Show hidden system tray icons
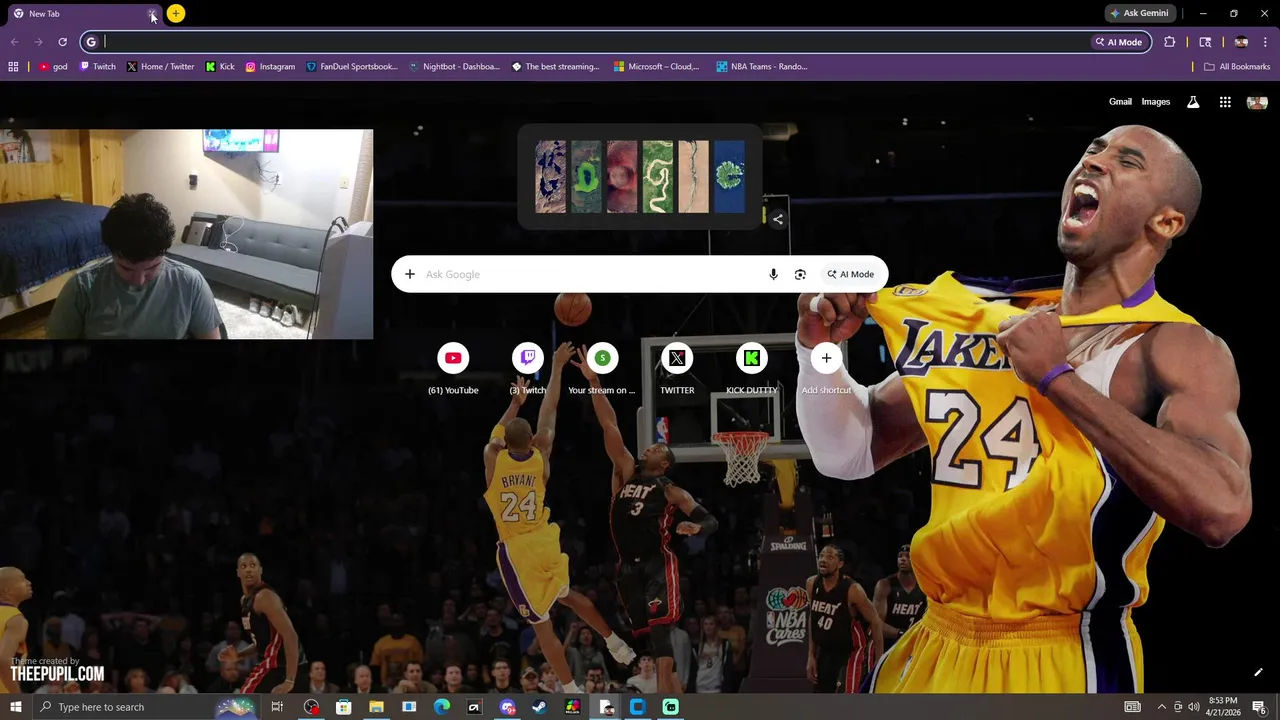This screenshot has height=720, width=1280. coord(1161,707)
